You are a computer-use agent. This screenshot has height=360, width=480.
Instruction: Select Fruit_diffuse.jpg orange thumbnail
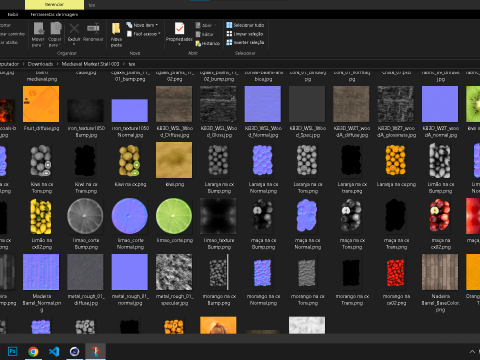41,104
